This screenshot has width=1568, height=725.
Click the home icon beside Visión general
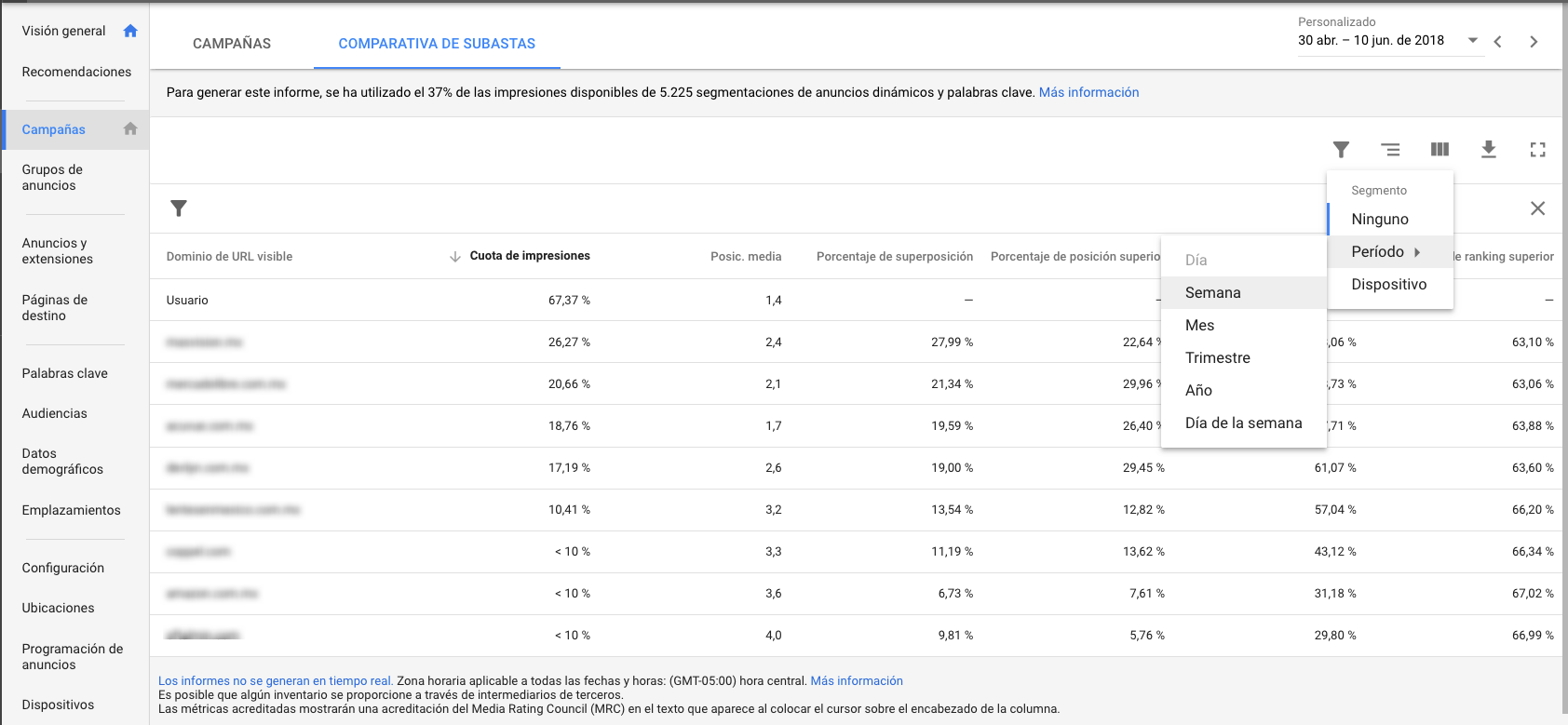pos(130,31)
